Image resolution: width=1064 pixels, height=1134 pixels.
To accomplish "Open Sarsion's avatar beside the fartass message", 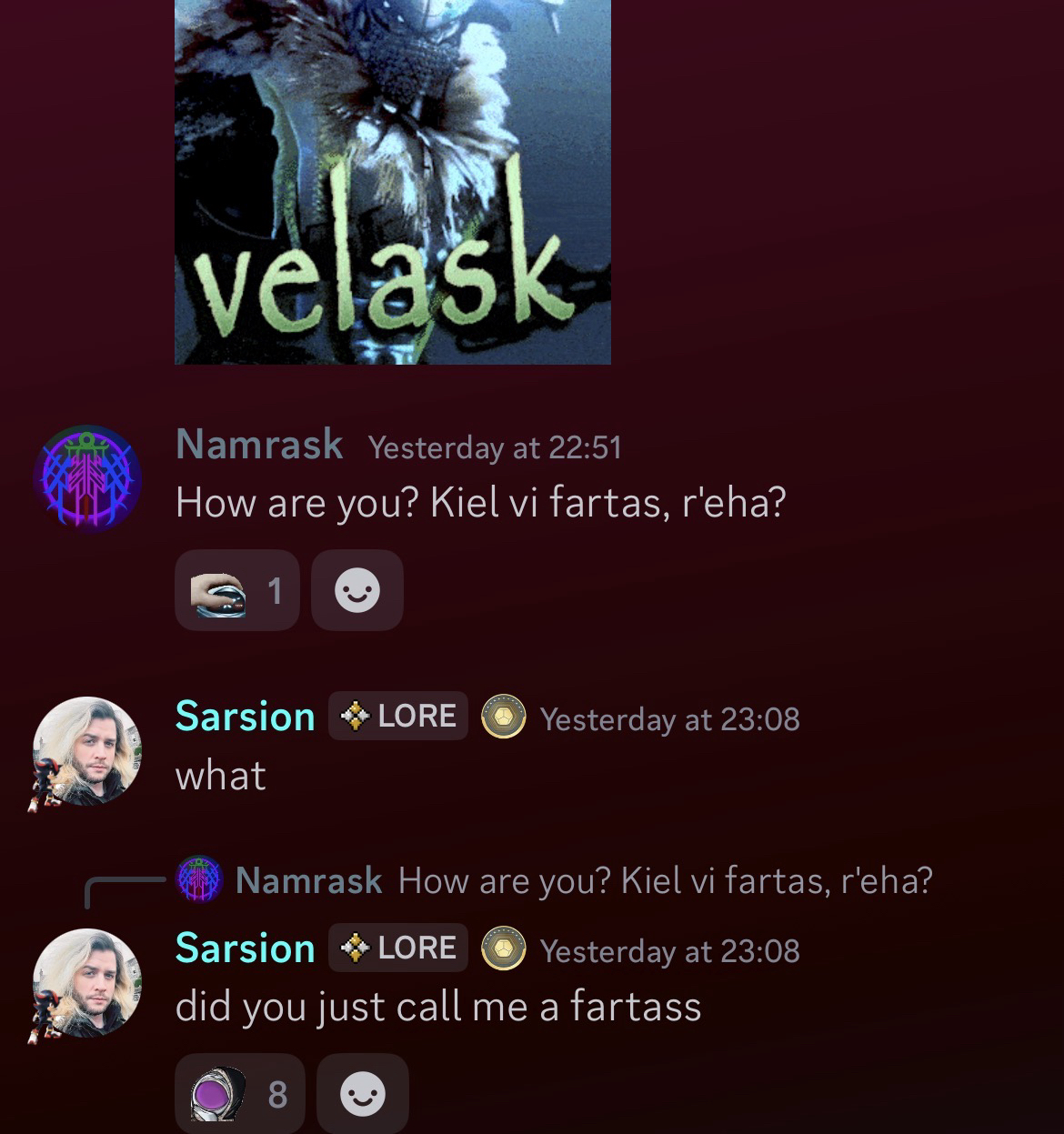I will 87,983.
